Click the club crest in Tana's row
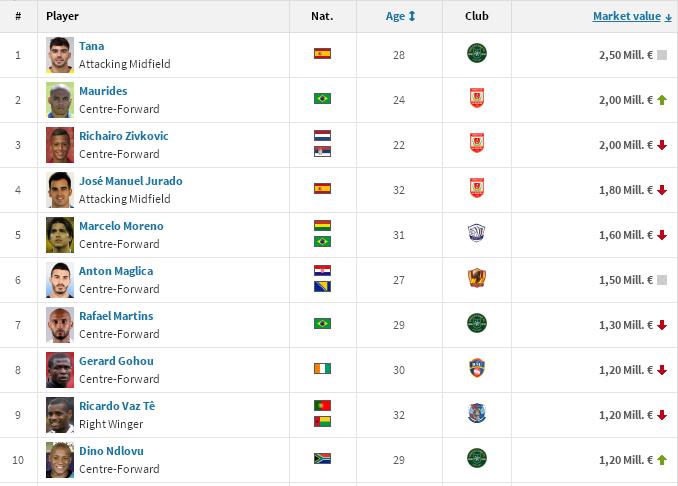 [477, 54]
